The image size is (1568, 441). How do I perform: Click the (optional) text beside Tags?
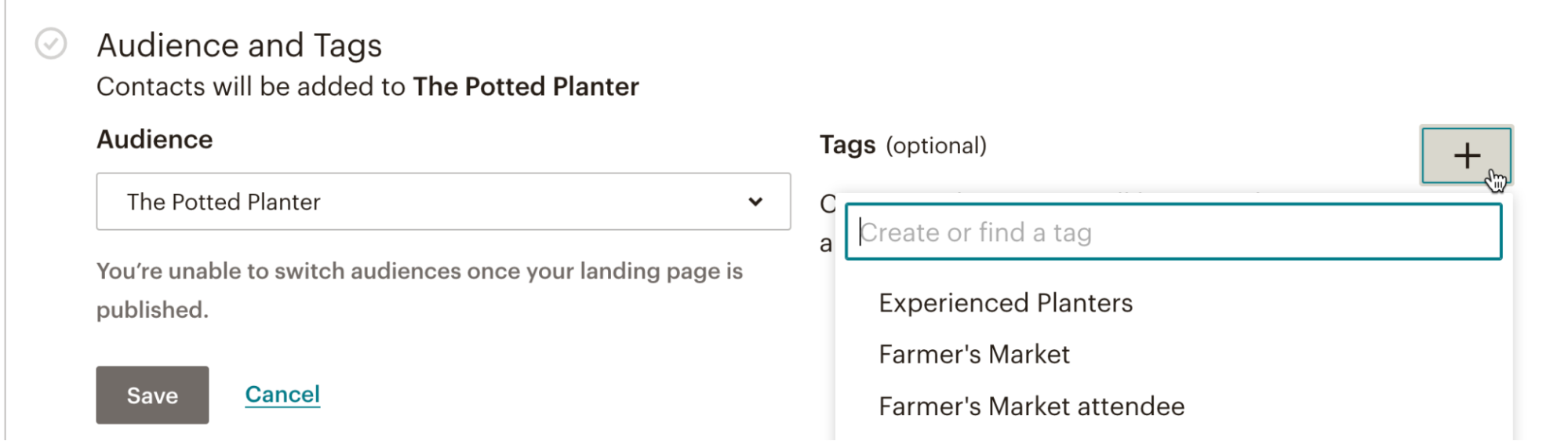click(936, 146)
